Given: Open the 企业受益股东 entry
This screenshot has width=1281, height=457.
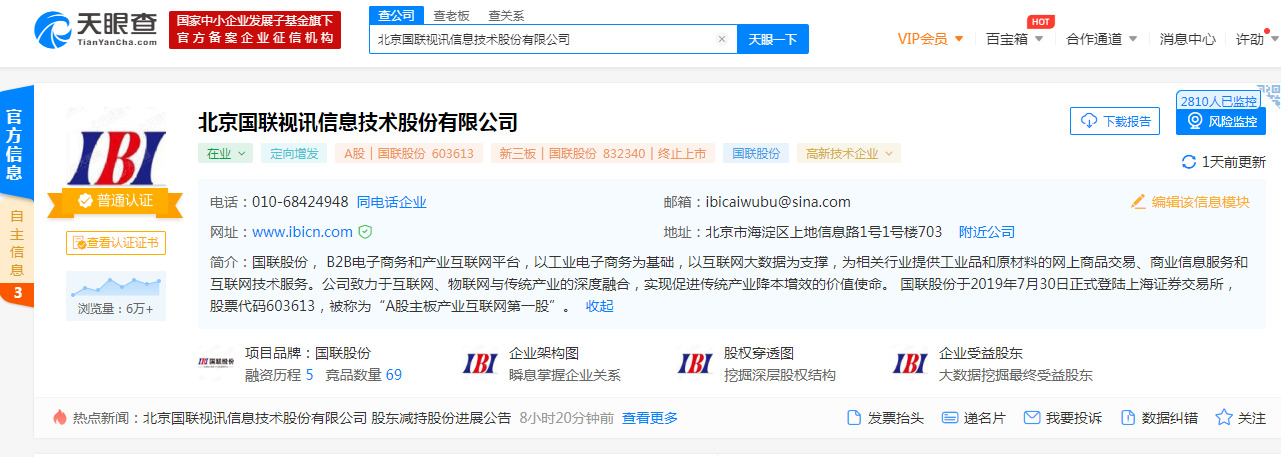Looking at the screenshot, I should coord(992,364).
